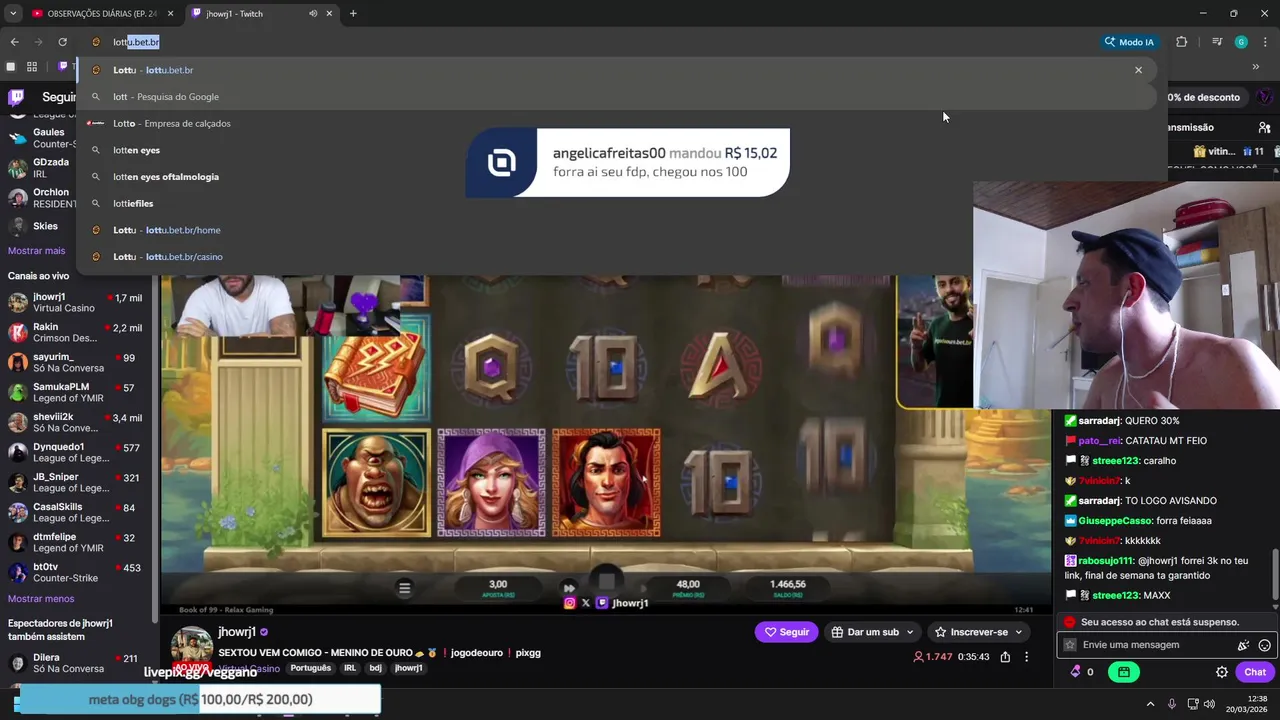The height and width of the screenshot is (720, 1280).
Task: Select the Português stream tag
Action: pyautogui.click(x=311, y=668)
